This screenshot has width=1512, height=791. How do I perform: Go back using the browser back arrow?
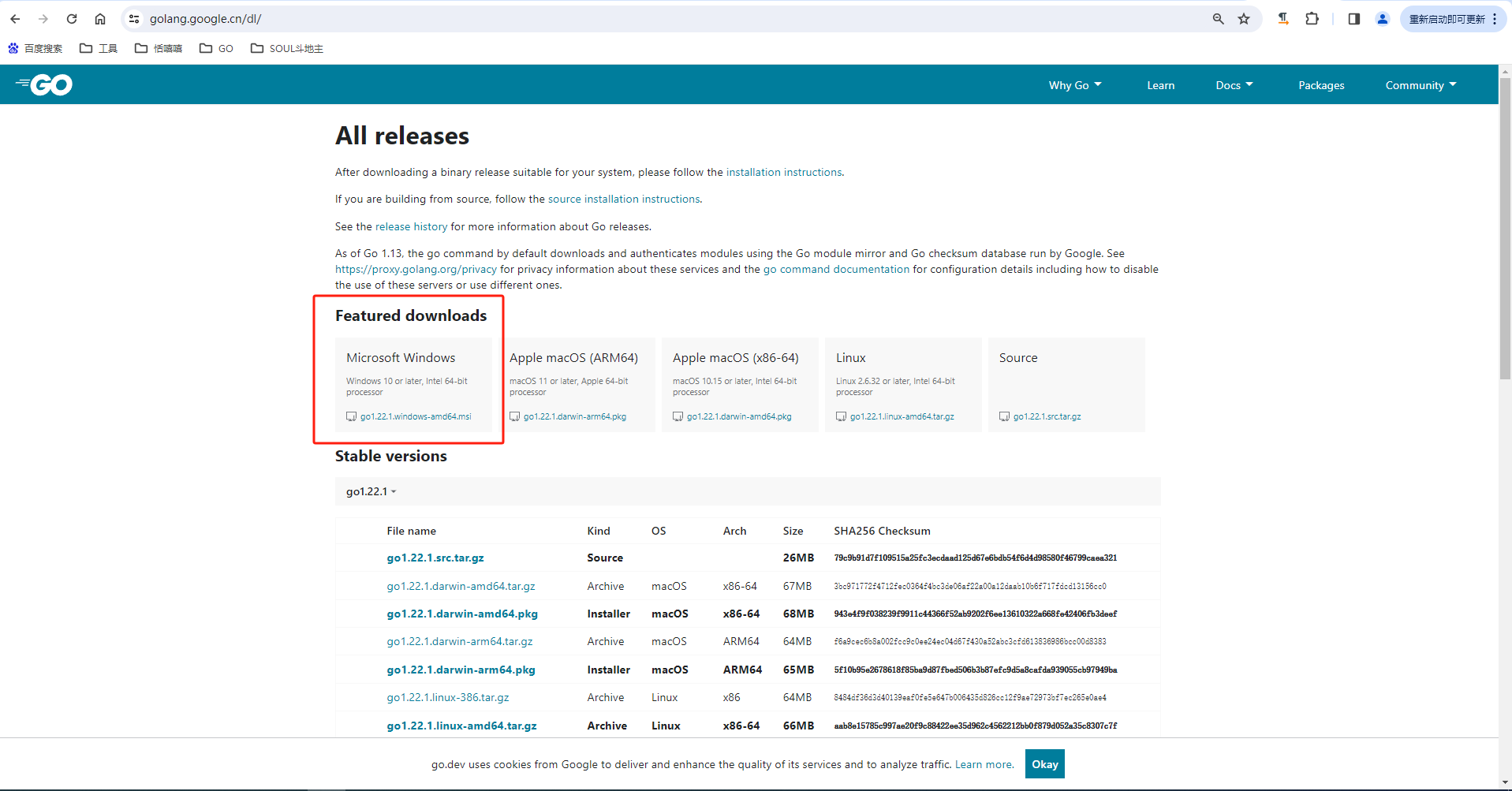click(16, 19)
